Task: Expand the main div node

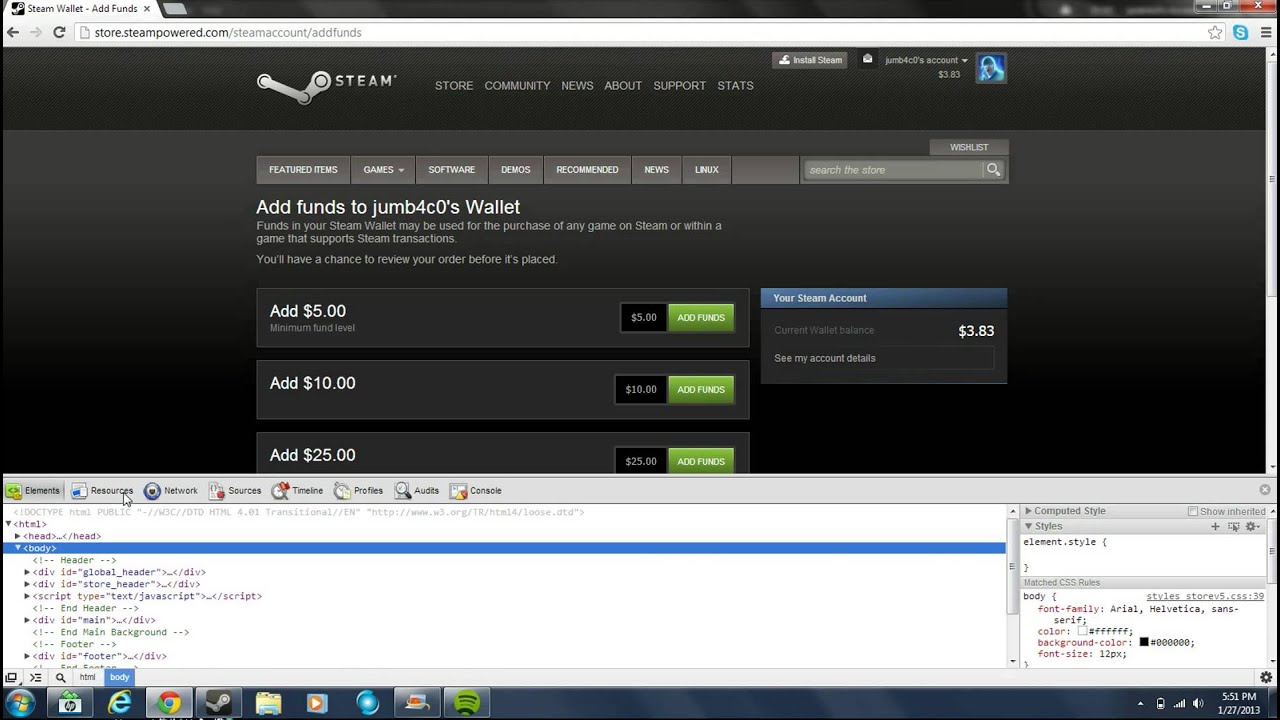Action: tap(27, 620)
